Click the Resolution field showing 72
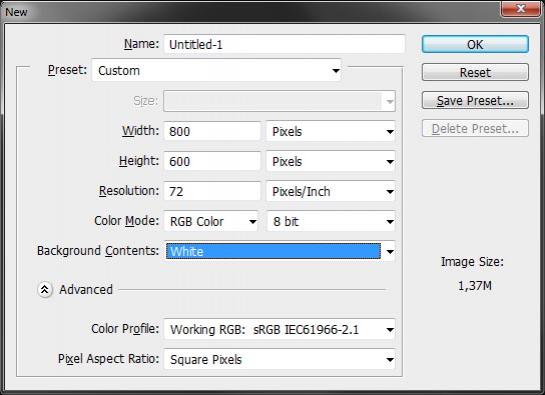Viewport: 545px width, 395px height. coord(212,191)
